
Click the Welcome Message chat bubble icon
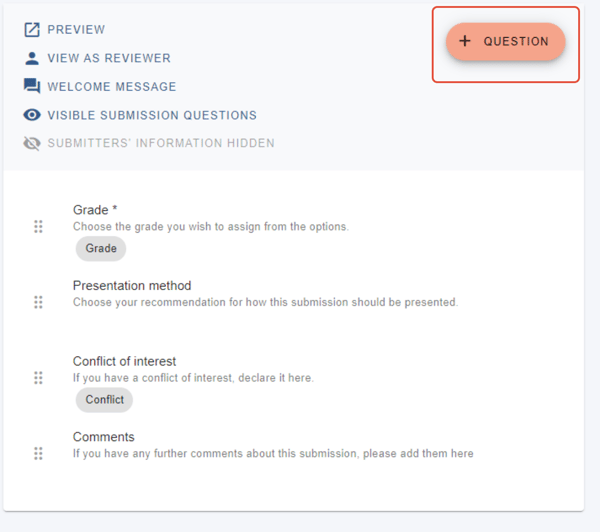32,86
